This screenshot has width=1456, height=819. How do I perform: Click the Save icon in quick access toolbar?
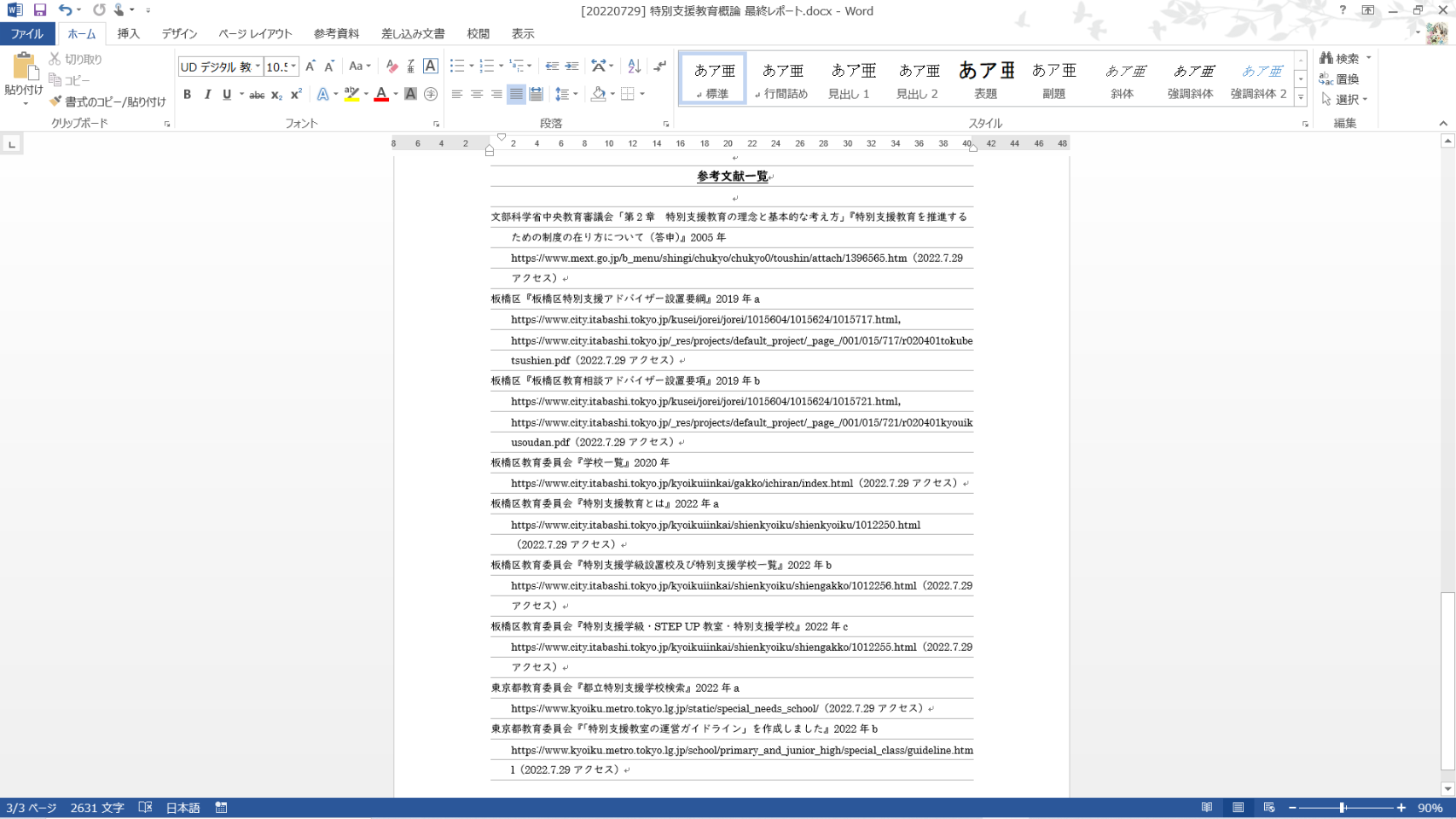[40, 10]
